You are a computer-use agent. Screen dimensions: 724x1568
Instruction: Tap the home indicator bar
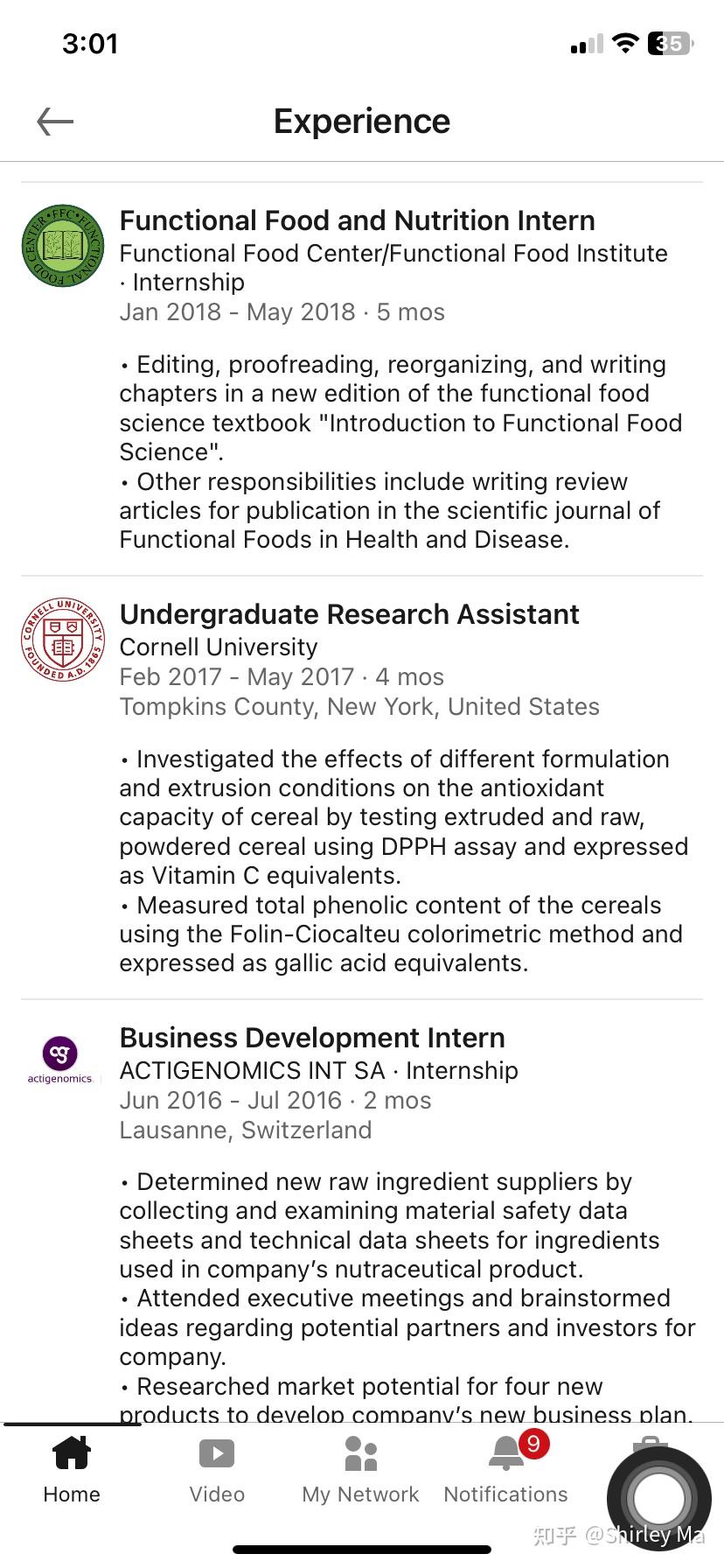click(x=362, y=1550)
